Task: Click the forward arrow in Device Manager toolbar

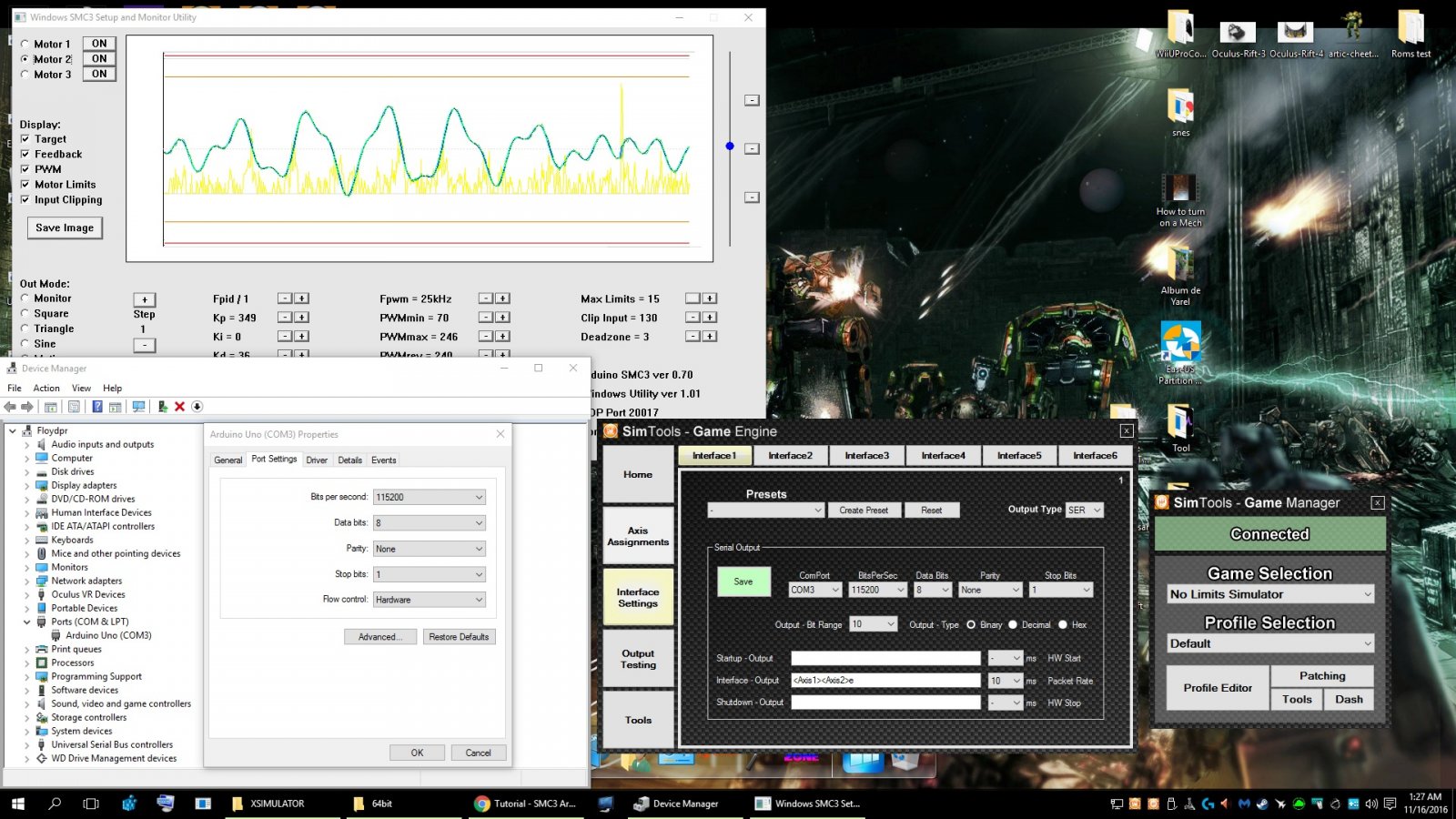Action: point(27,407)
